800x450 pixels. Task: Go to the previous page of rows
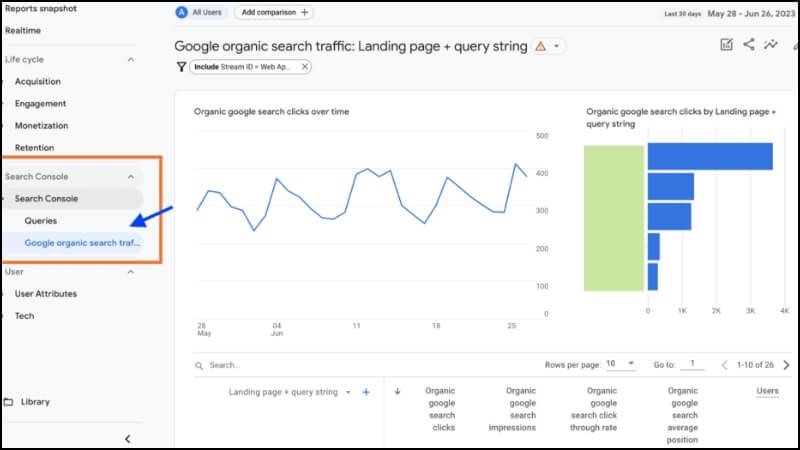click(724, 365)
